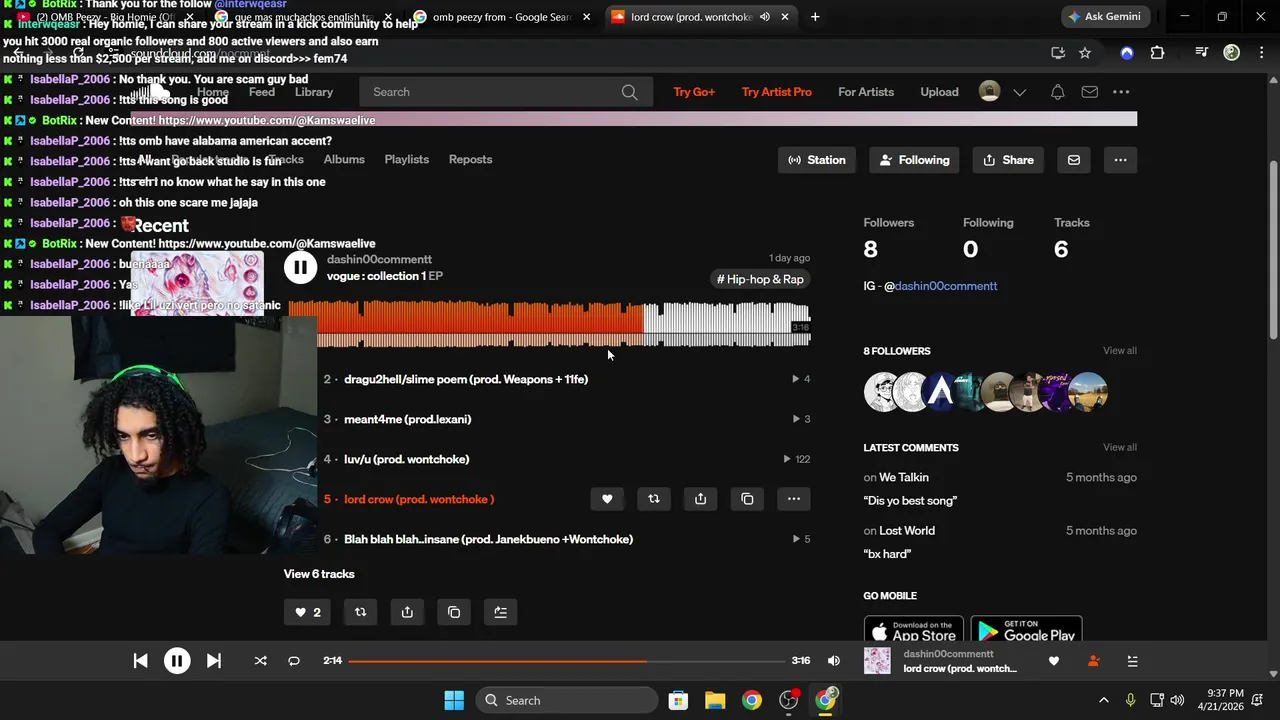Open View all next to 8 Followers
Image resolution: width=1280 pixels, height=720 pixels.
[1119, 351]
